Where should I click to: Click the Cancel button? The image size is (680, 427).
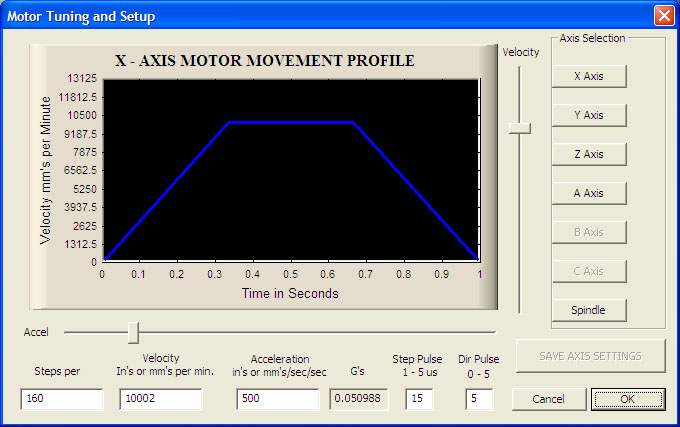pyautogui.click(x=549, y=399)
